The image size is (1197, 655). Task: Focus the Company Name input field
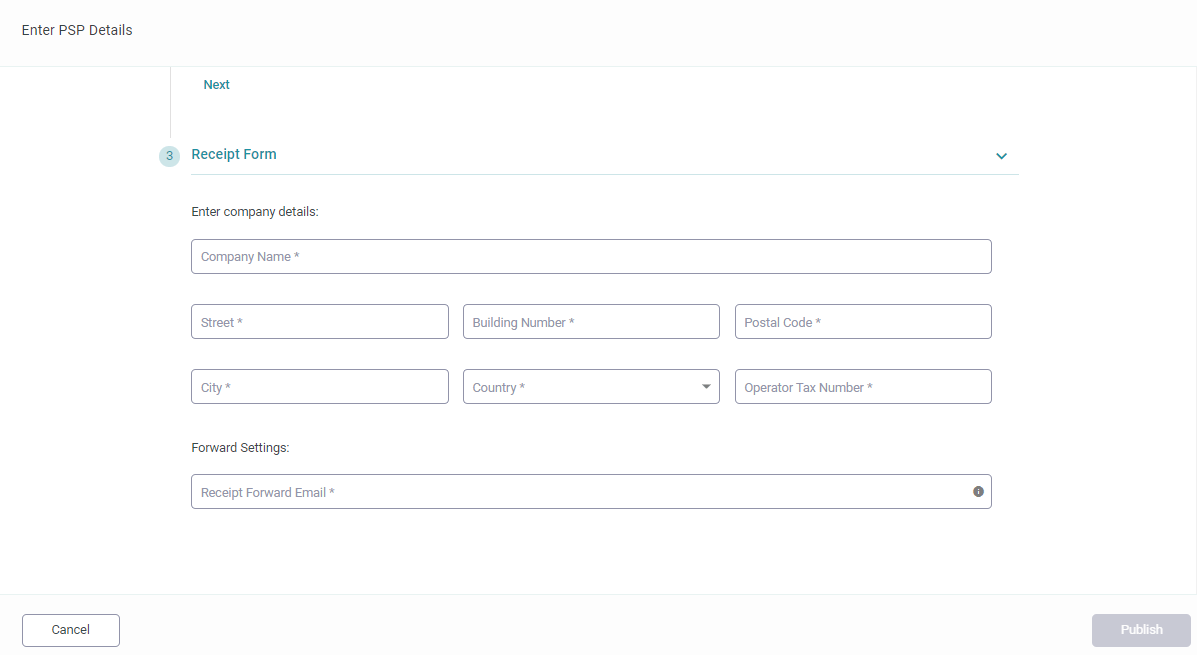coord(591,256)
